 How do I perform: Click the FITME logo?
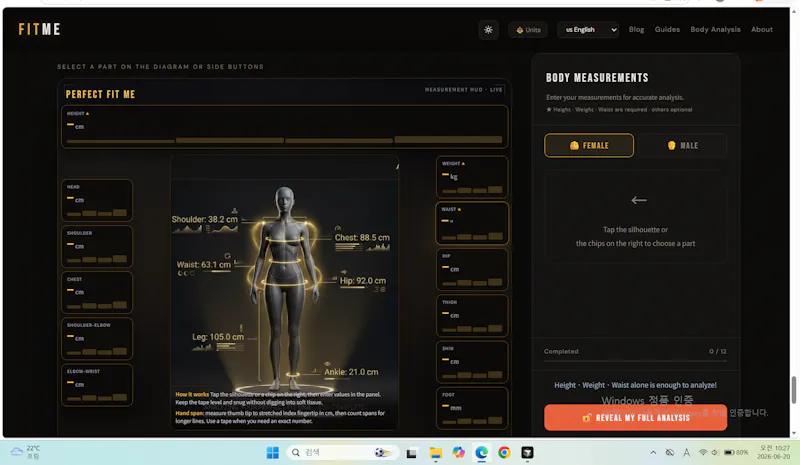coord(39,30)
